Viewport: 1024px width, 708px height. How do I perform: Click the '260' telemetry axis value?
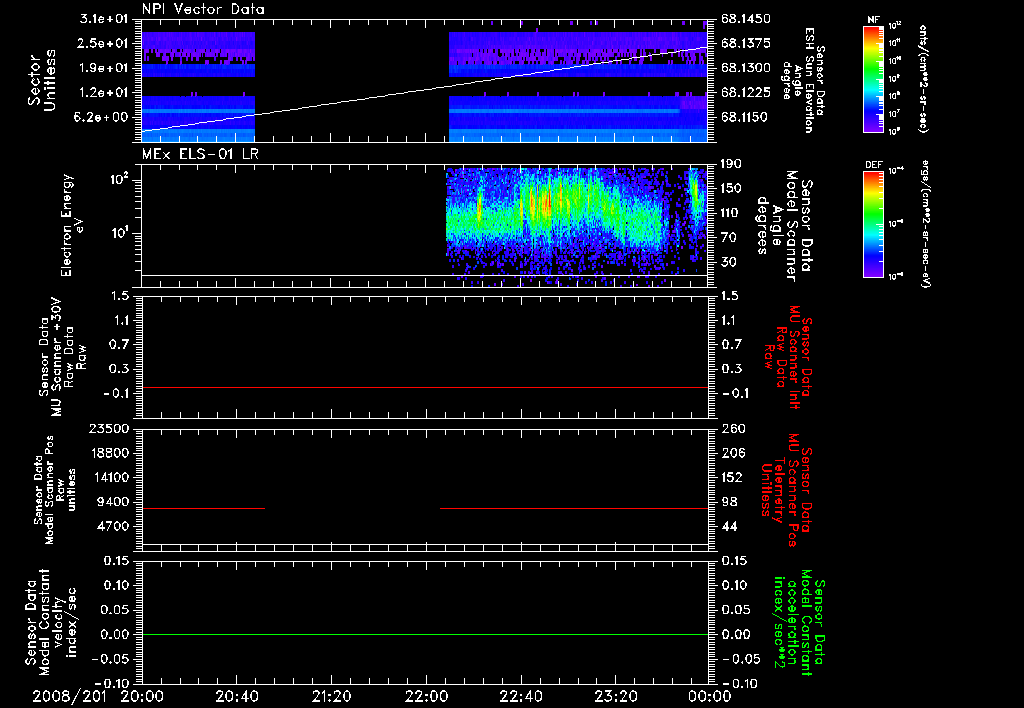click(732, 428)
